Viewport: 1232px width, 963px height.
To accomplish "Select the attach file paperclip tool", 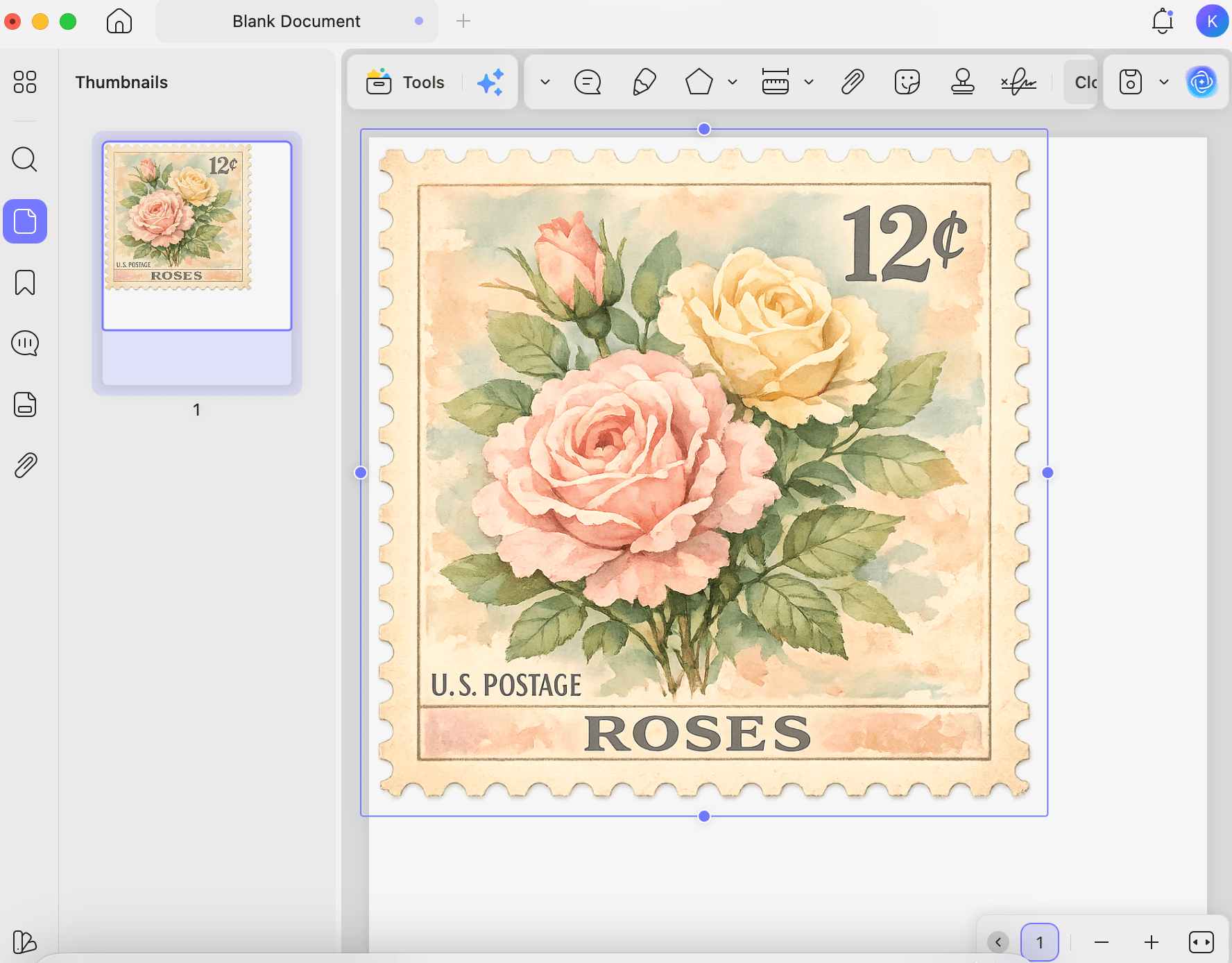I will [x=853, y=83].
